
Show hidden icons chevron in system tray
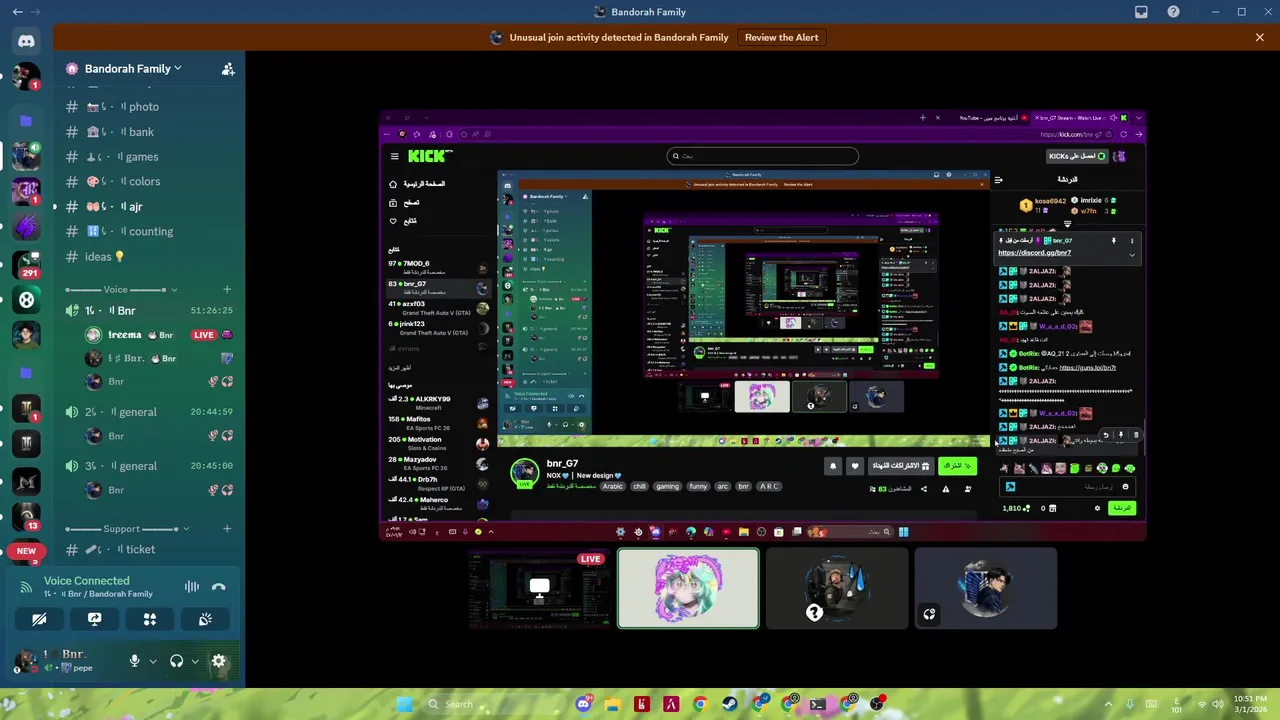pyautogui.click(x=1110, y=704)
